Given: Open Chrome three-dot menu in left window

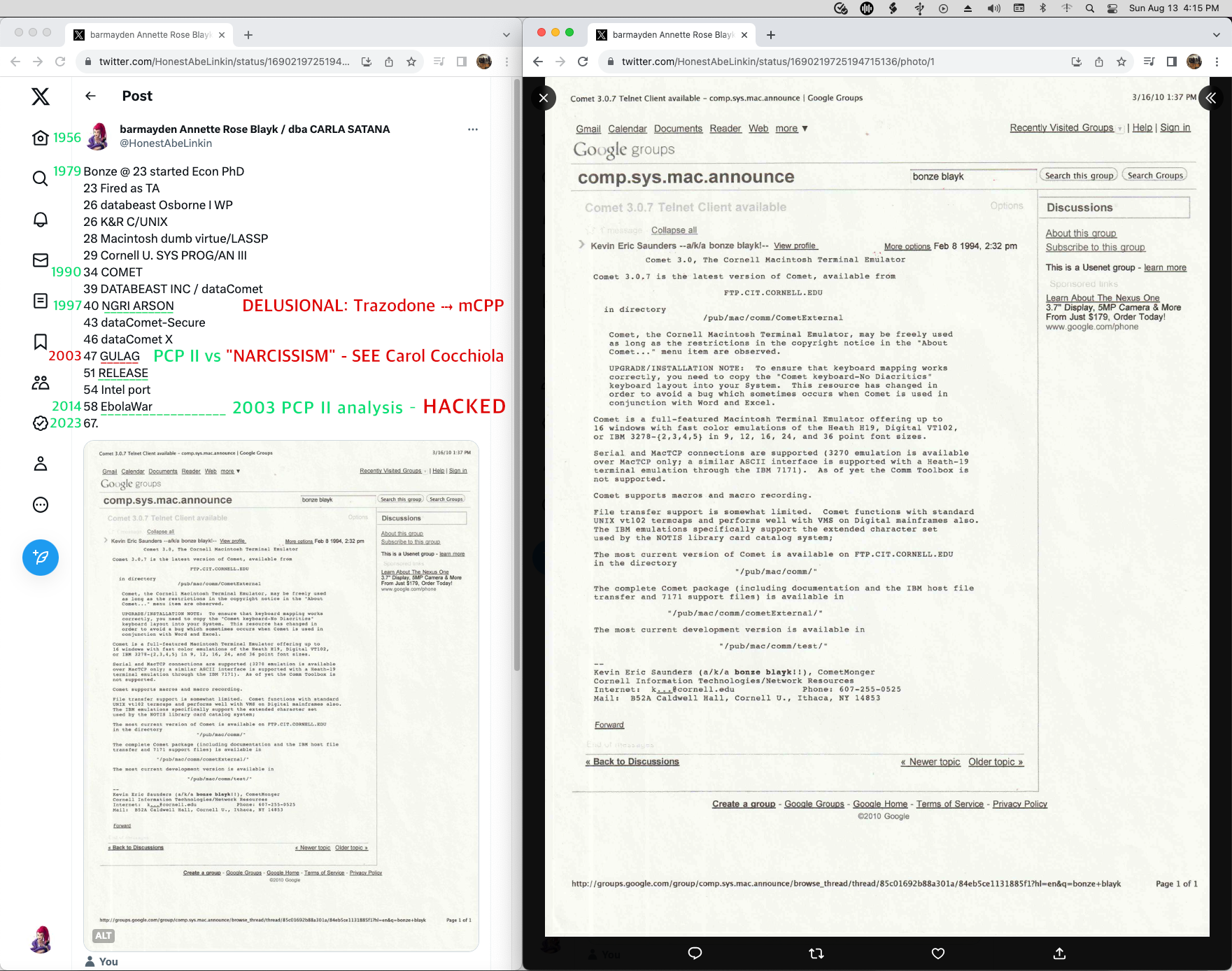Looking at the screenshot, I should coord(507,62).
